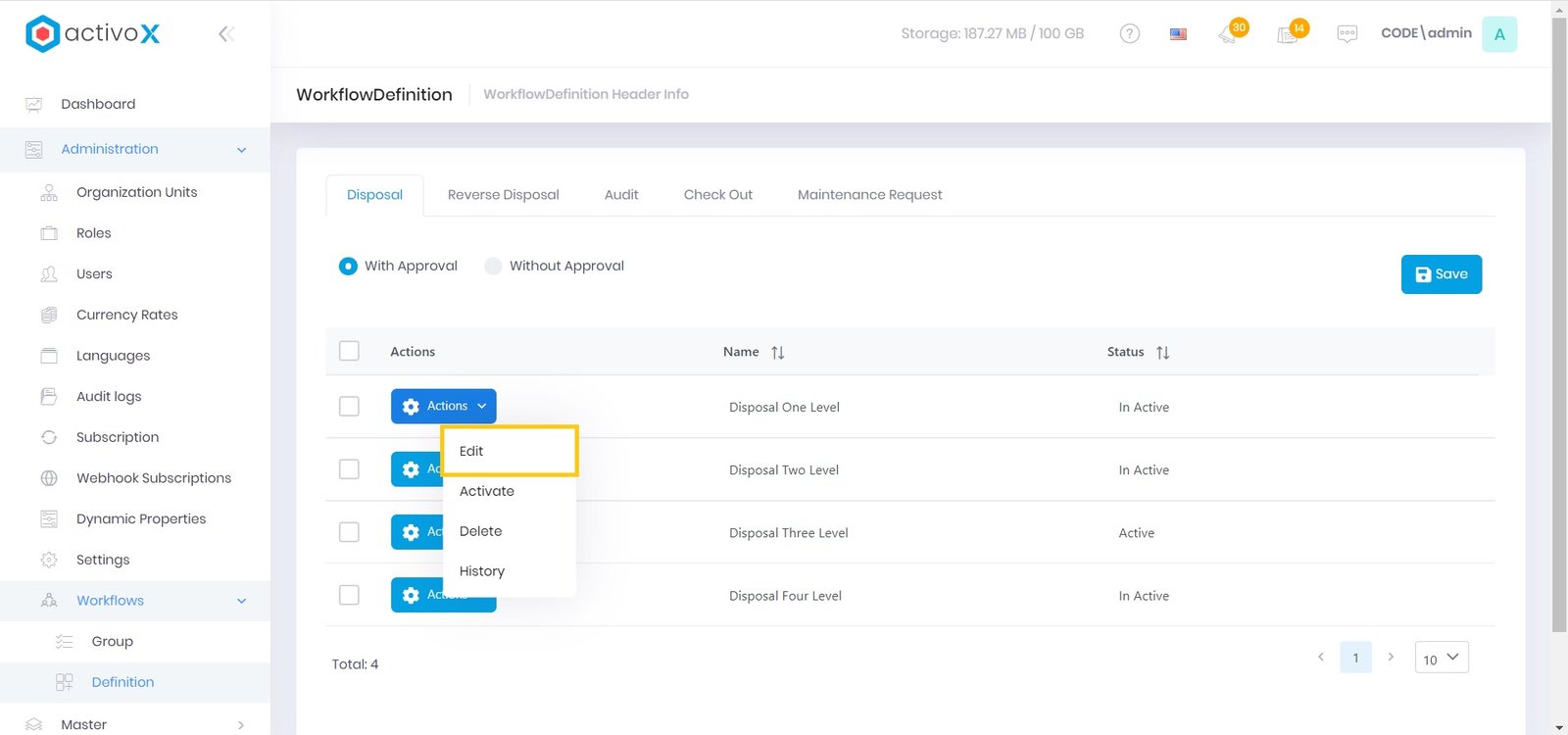Click the Settings gear icon in sidebar
The height and width of the screenshot is (735, 1568).
coord(49,560)
